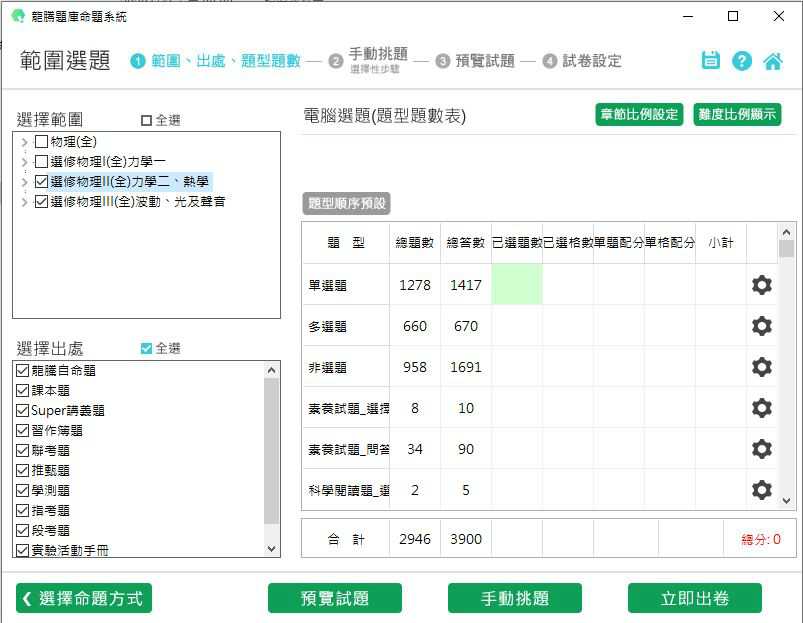803x623 pixels.
Task: Click total count 2946 in 合計 row
Action: (415, 539)
